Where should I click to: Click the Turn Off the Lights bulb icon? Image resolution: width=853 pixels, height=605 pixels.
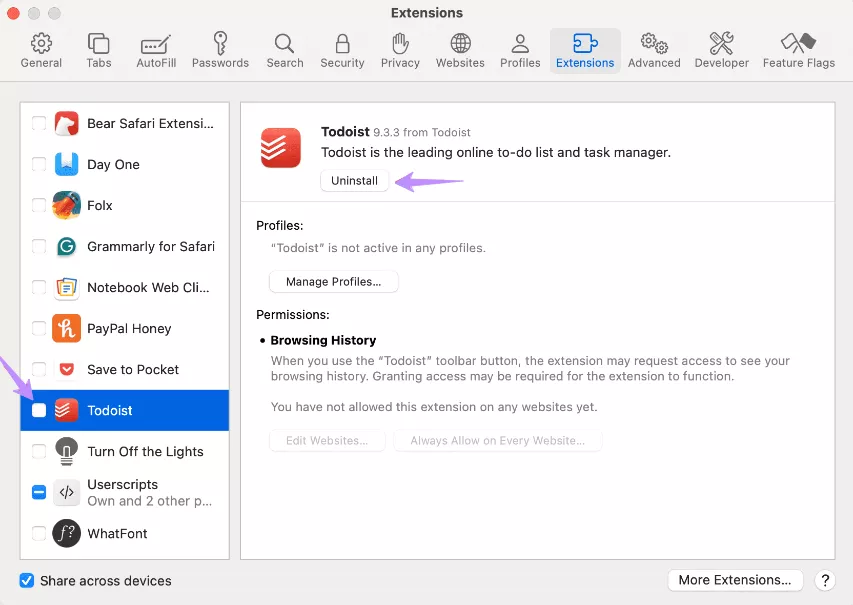click(66, 452)
